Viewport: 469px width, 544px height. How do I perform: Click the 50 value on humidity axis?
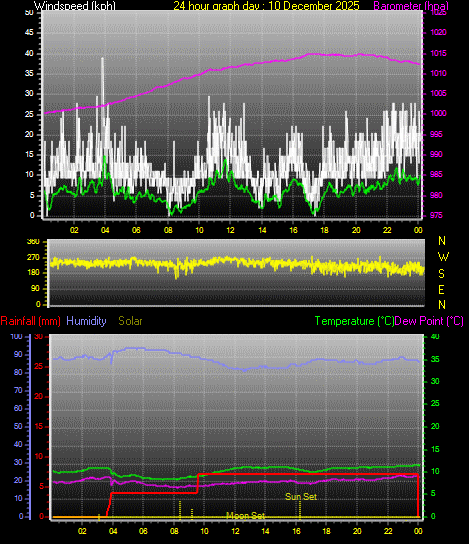[x=18, y=426]
